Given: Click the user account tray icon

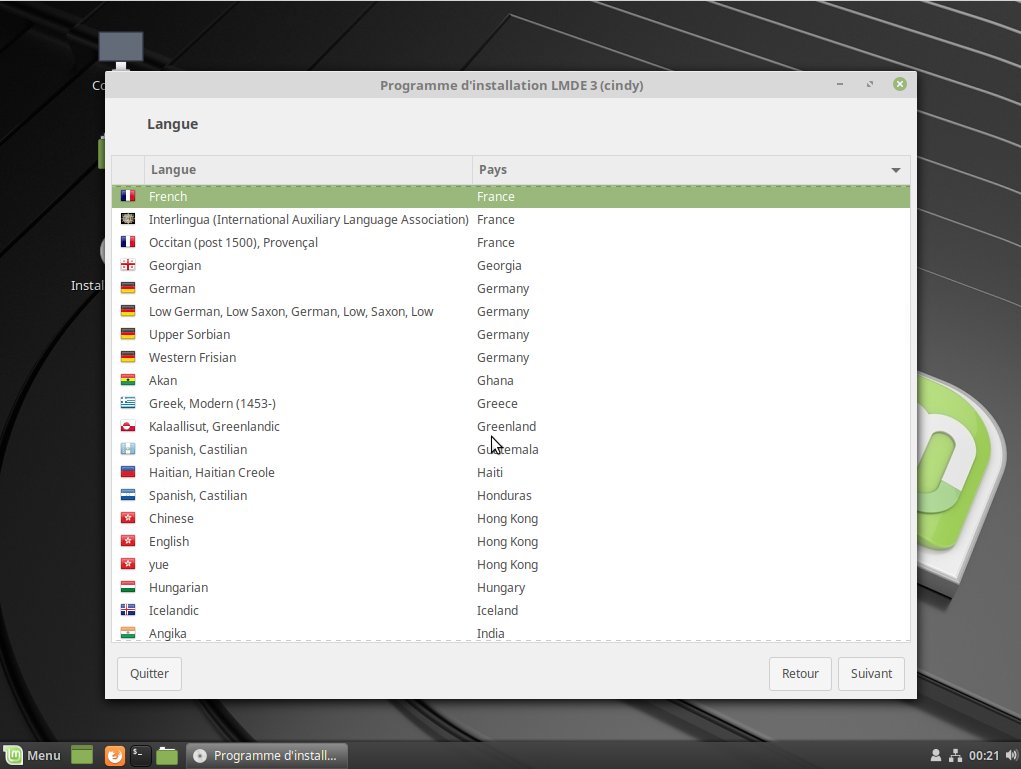Looking at the screenshot, I should click(936, 756).
